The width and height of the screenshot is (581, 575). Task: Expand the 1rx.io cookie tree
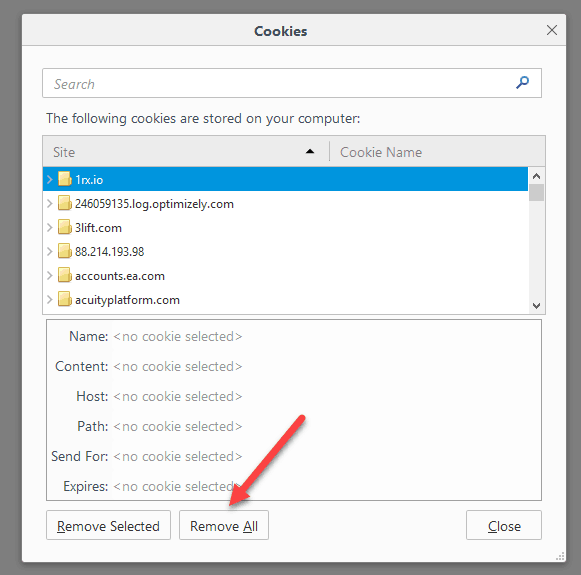(x=50, y=179)
